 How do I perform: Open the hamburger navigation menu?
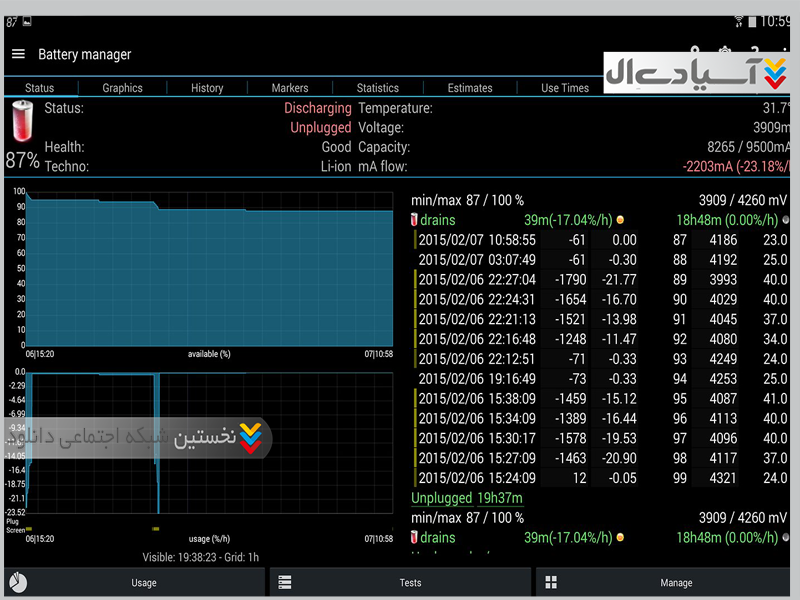click(18, 54)
